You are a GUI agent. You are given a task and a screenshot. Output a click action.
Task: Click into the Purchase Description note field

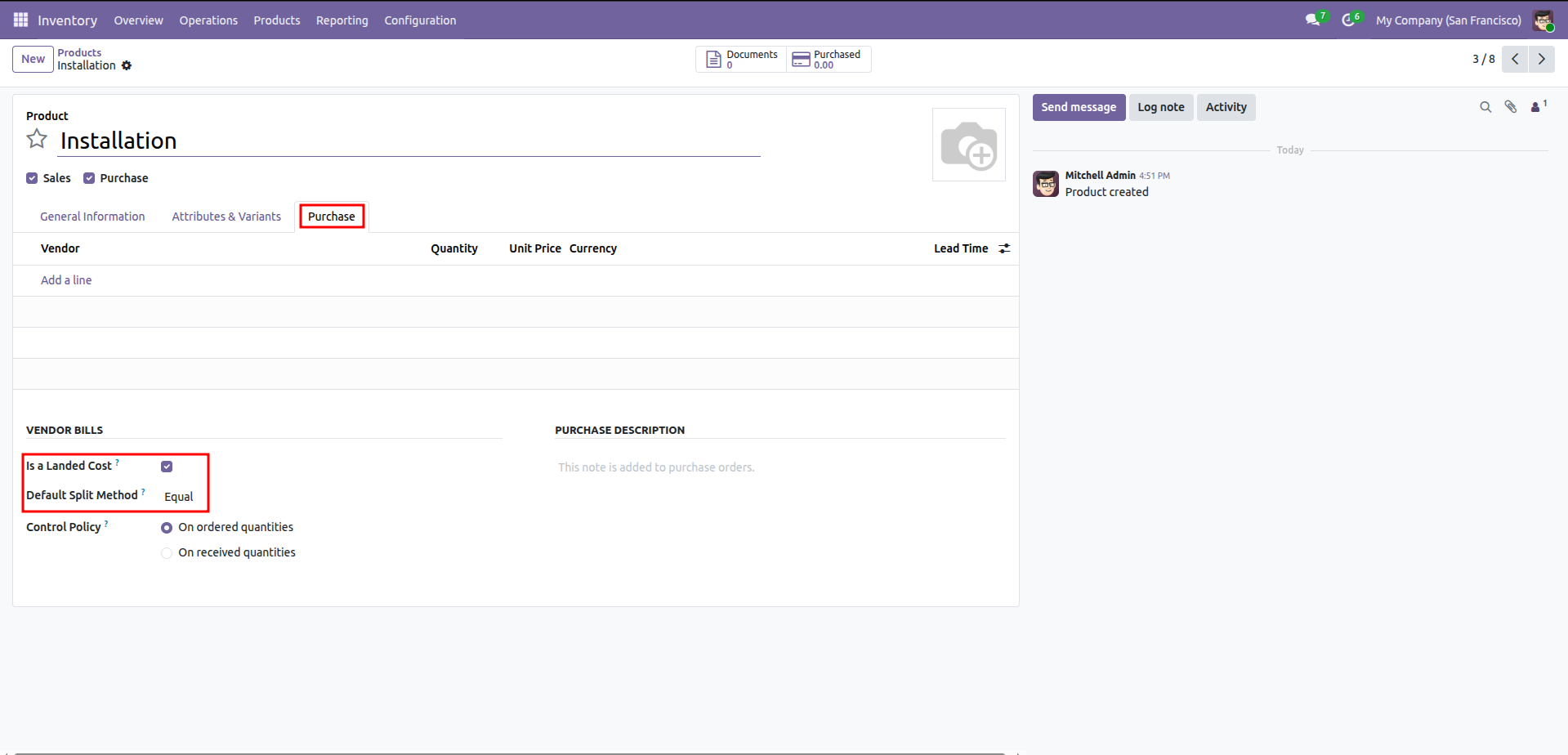780,467
